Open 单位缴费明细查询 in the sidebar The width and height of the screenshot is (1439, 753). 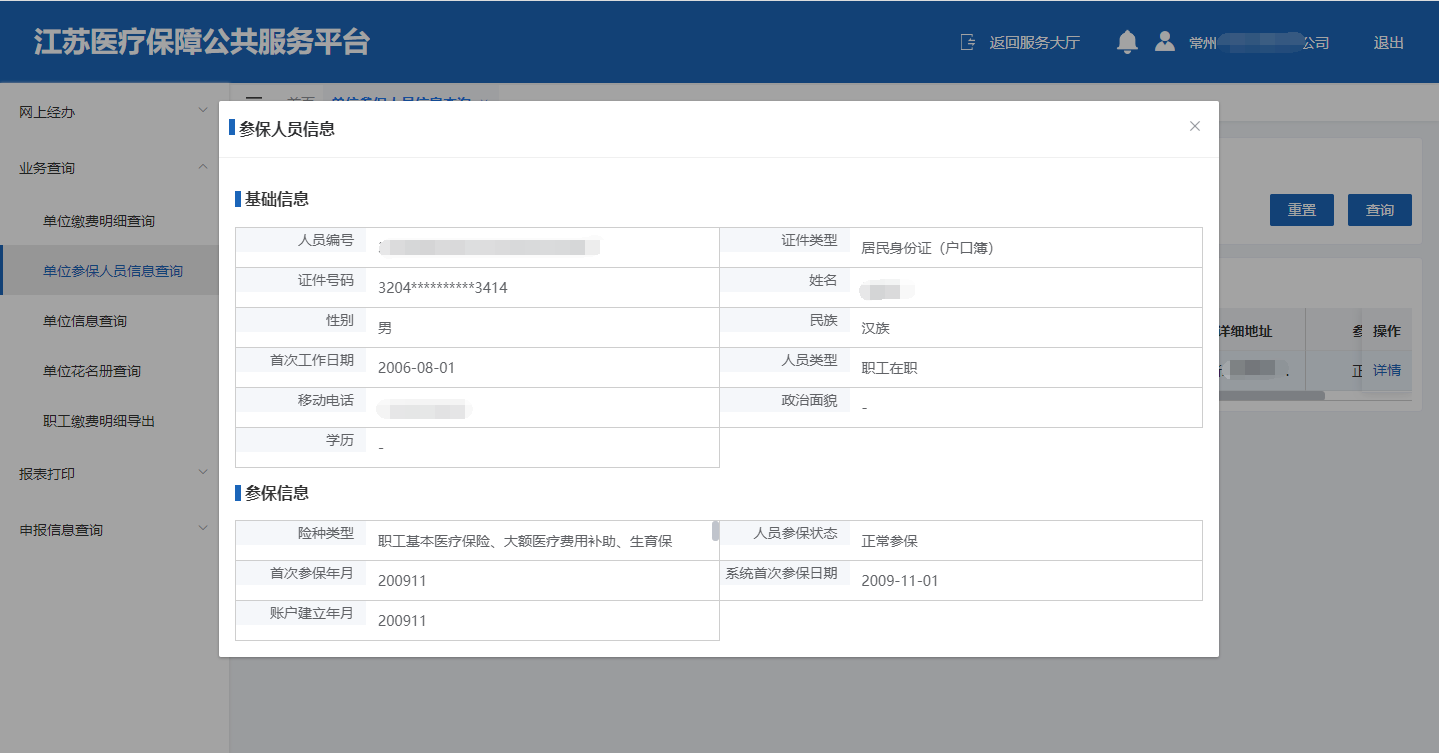[99, 221]
